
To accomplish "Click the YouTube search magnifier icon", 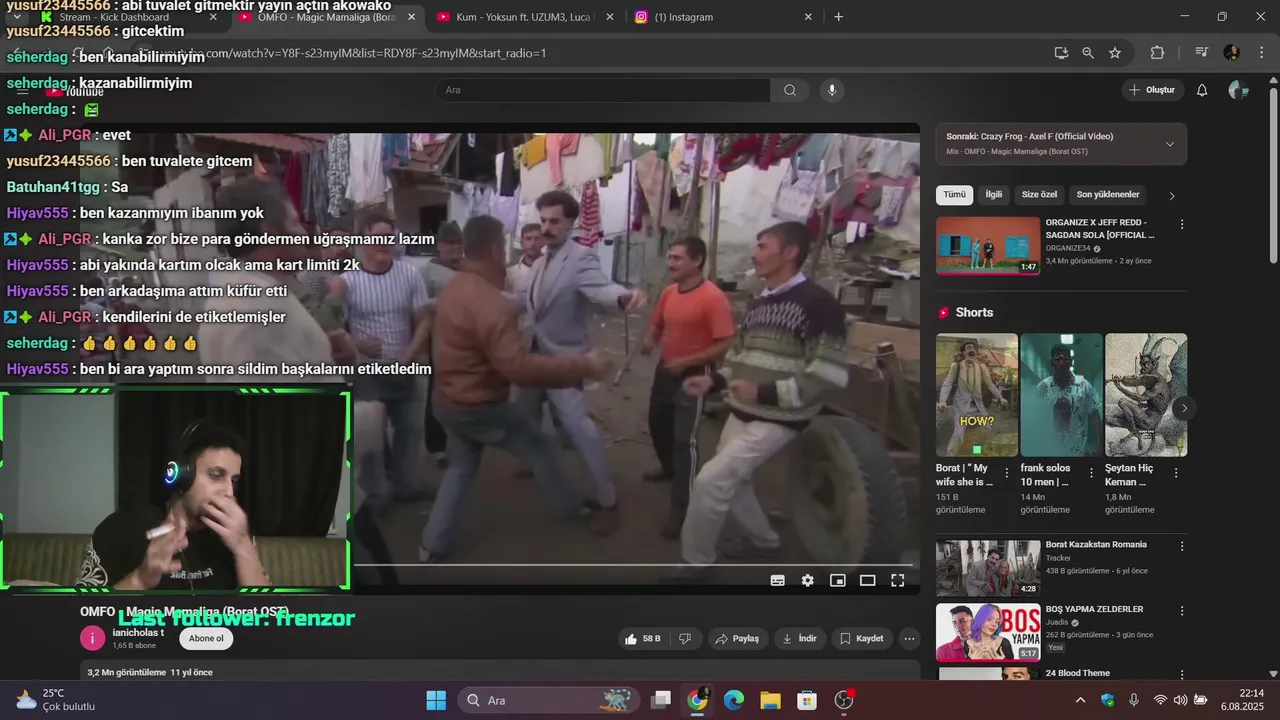I will [x=790, y=90].
